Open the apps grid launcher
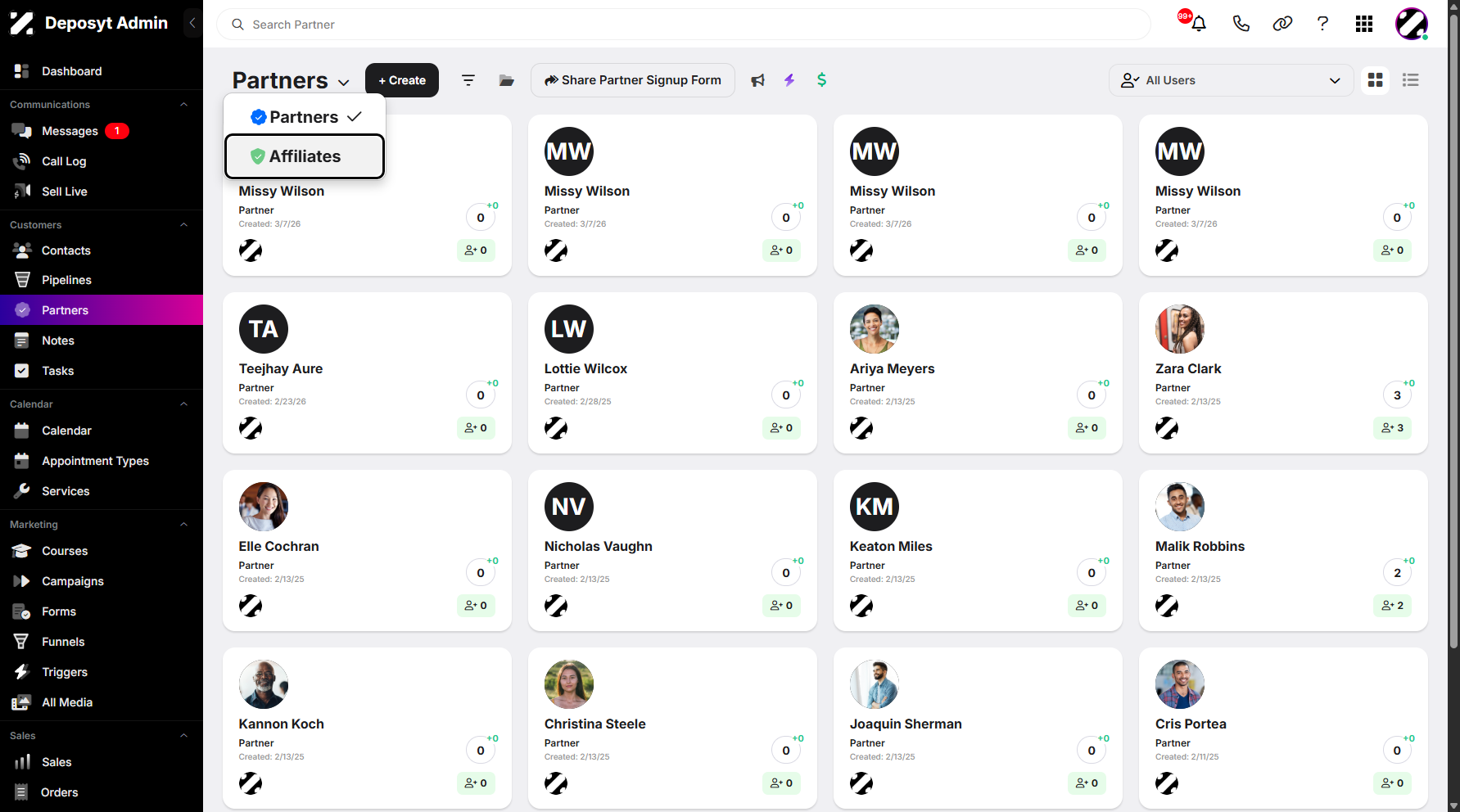The height and width of the screenshot is (812, 1460). pyautogui.click(x=1363, y=24)
